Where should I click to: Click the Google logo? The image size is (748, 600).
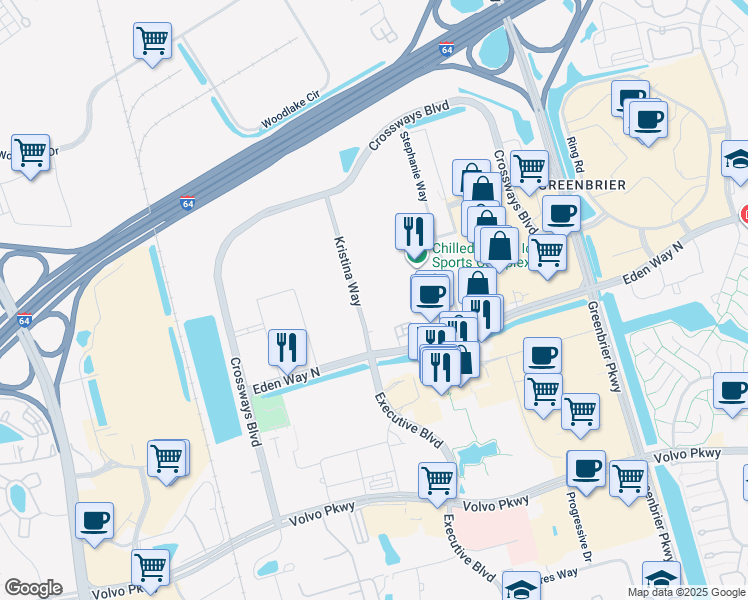click(33, 588)
